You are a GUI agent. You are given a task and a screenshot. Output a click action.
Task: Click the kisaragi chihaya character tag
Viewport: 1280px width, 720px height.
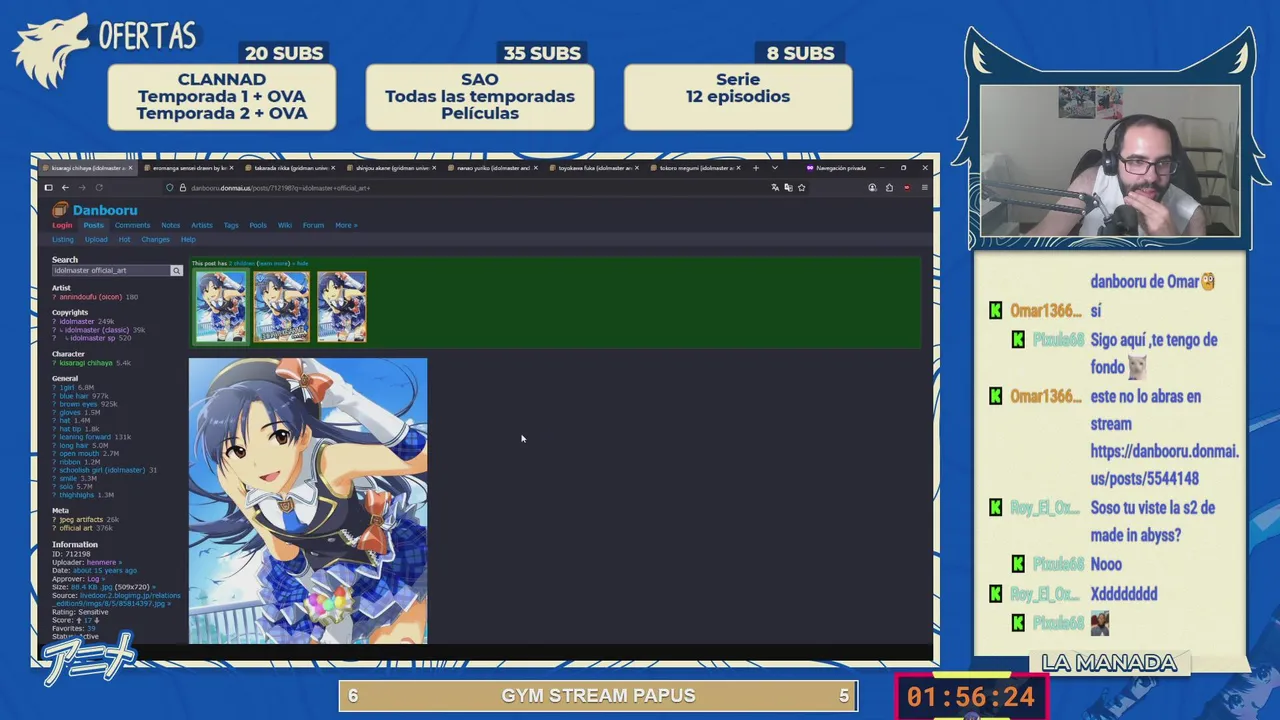[86, 363]
